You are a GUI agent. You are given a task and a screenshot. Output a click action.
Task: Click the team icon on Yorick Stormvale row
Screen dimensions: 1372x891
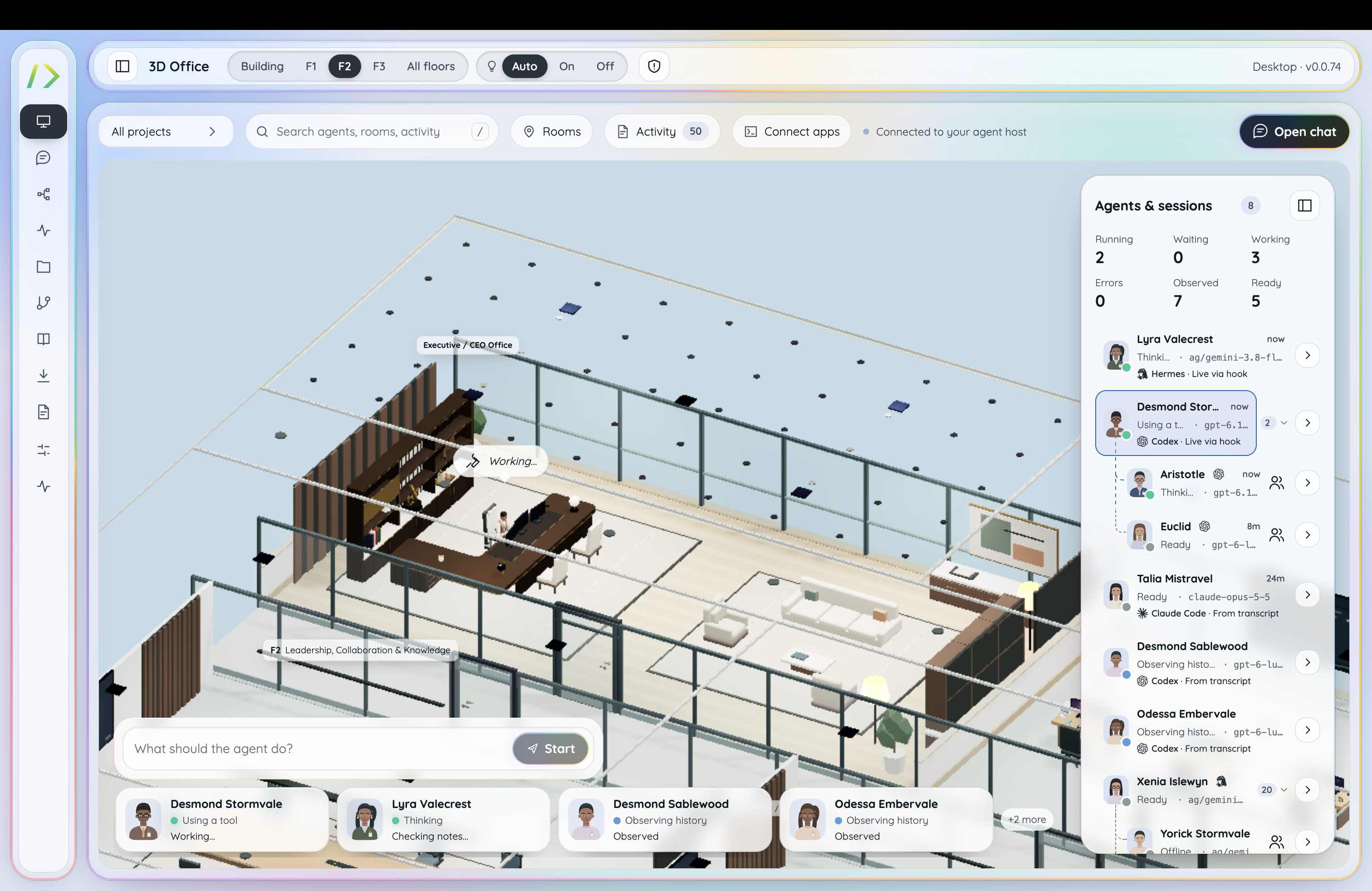[1277, 842]
